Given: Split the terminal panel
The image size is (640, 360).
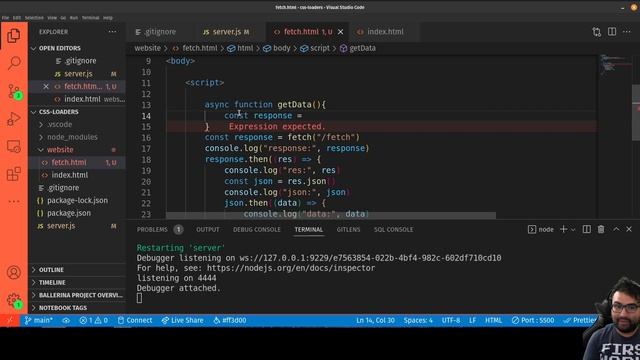Looking at the screenshot, I should click(x=586, y=229).
